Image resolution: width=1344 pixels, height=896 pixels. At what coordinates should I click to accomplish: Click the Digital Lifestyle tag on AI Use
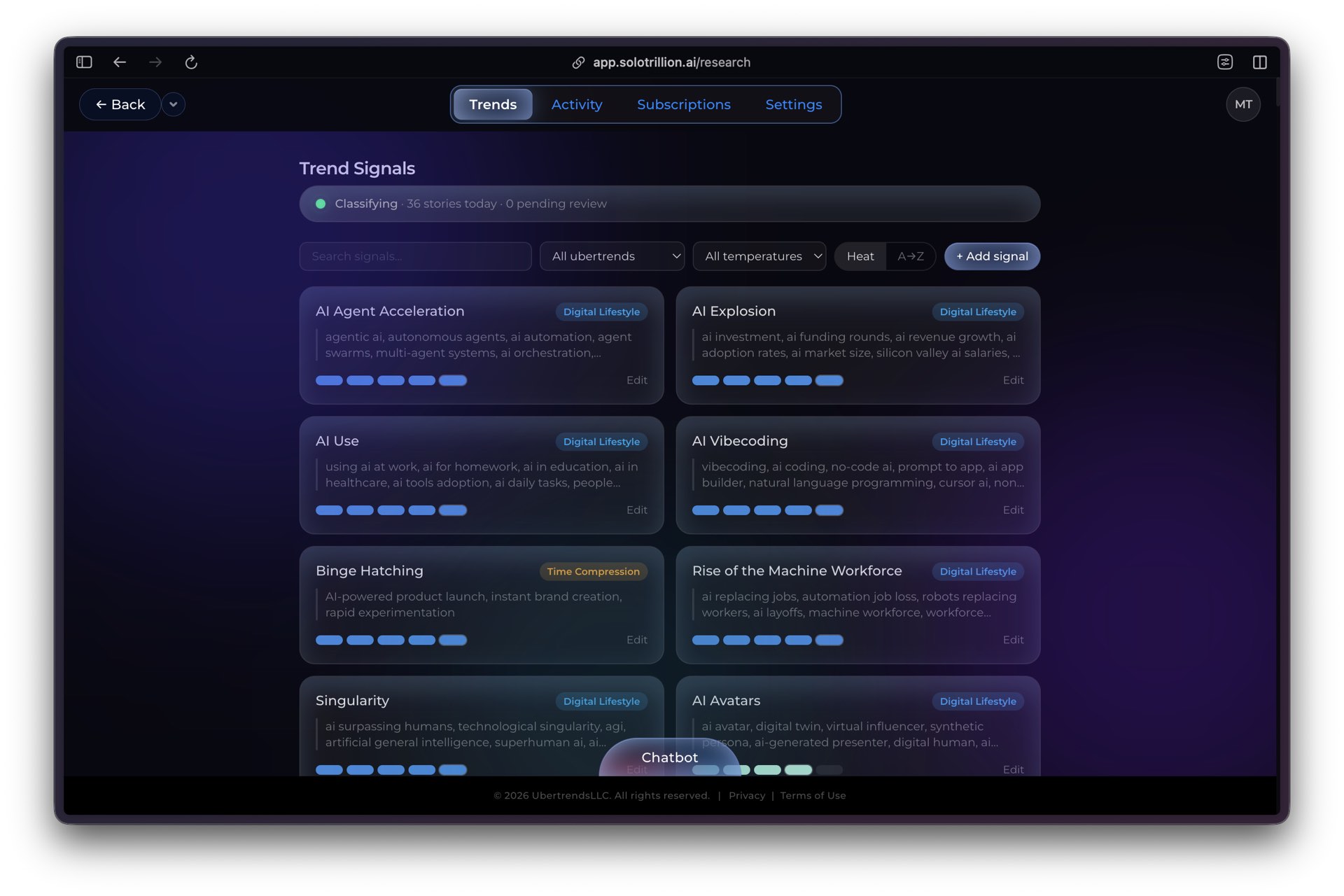pyautogui.click(x=601, y=442)
